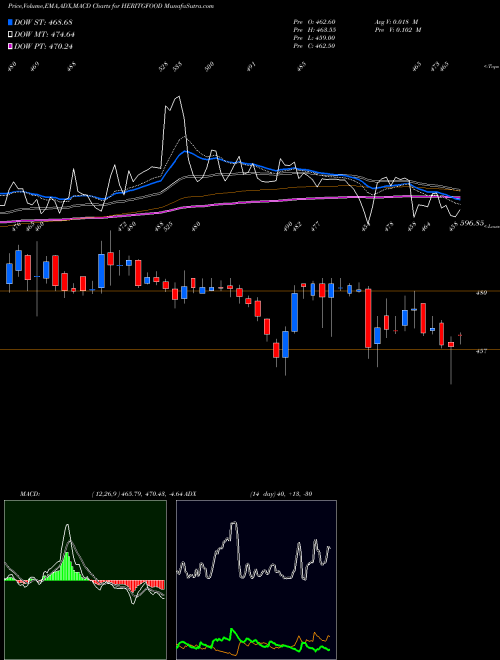The width and height of the screenshot is (500, 660).
Task: Click the 'Pre C: 462.50' close value
Action: coord(314,46)
